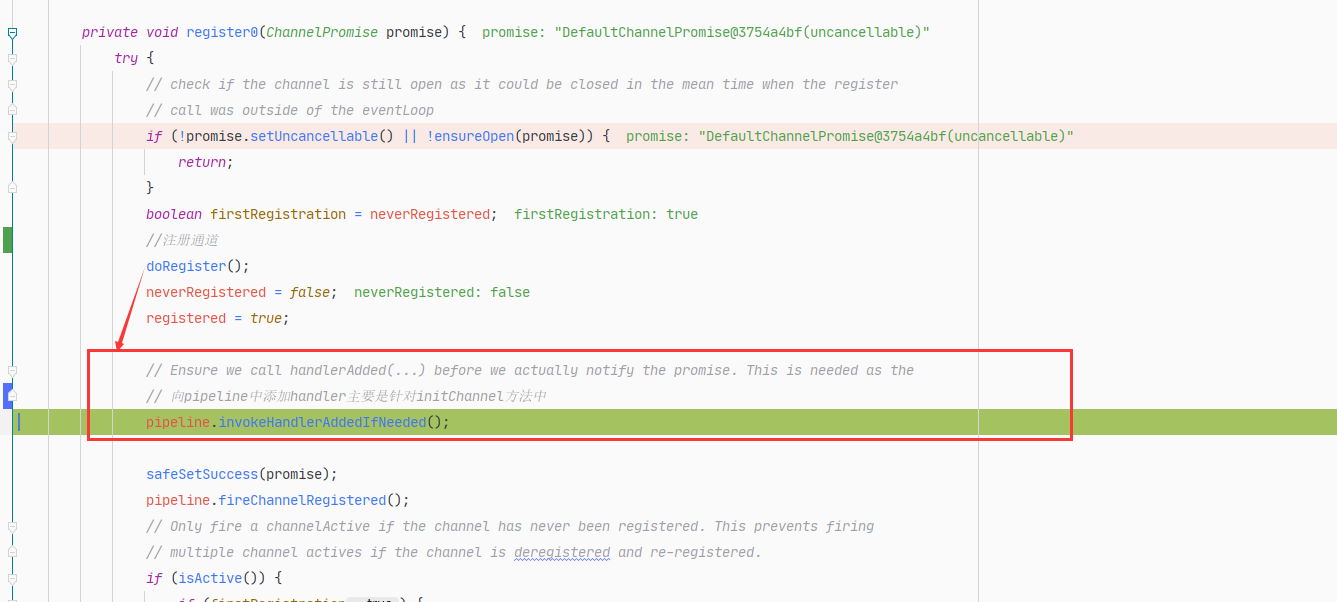Fold the 'Only fire a channelActive' comment
The width and height of the screenshot is (1337, 602).
point(12,527)
